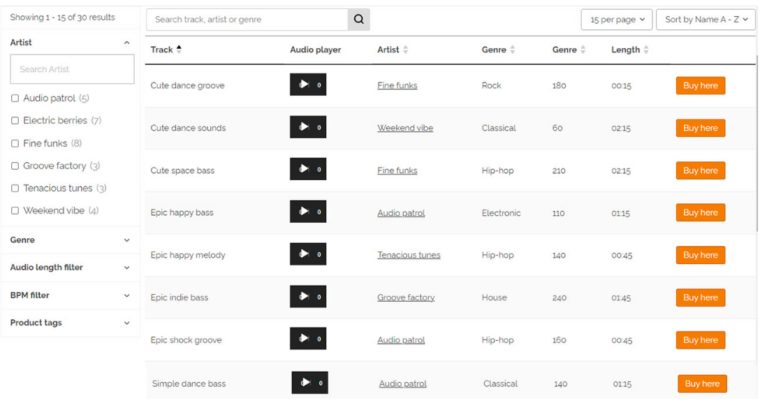Image resolution: width=760 pixels, height=410 pixels.
Task: Check the Groove factory artist filter
Action: [x=15, y=166]
